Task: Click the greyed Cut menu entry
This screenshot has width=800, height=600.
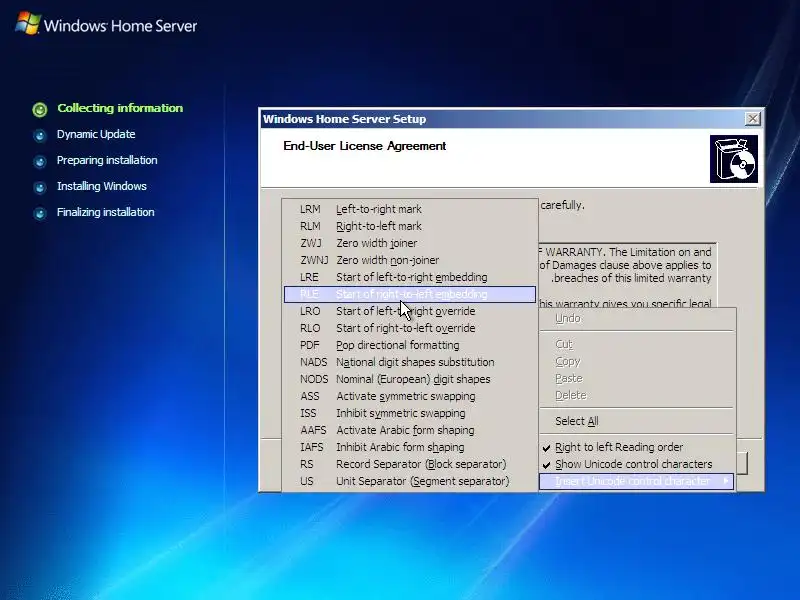Action: [637, 344]
